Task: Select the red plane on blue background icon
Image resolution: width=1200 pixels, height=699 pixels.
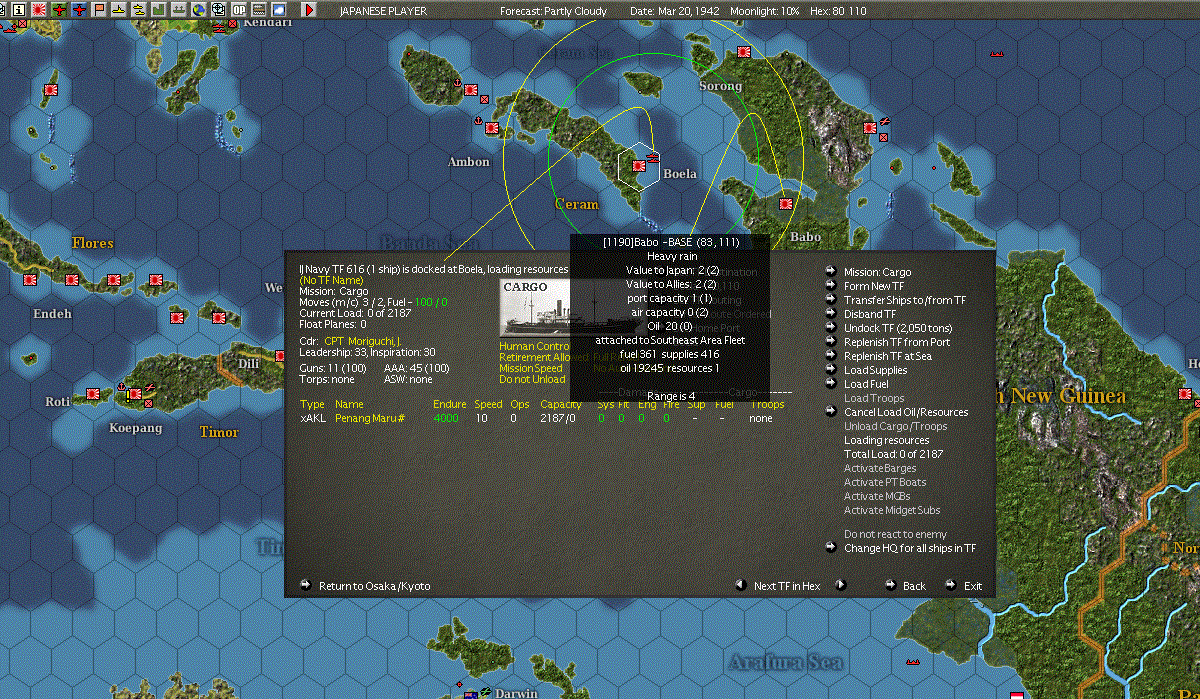Action: [x=79, y=9]
